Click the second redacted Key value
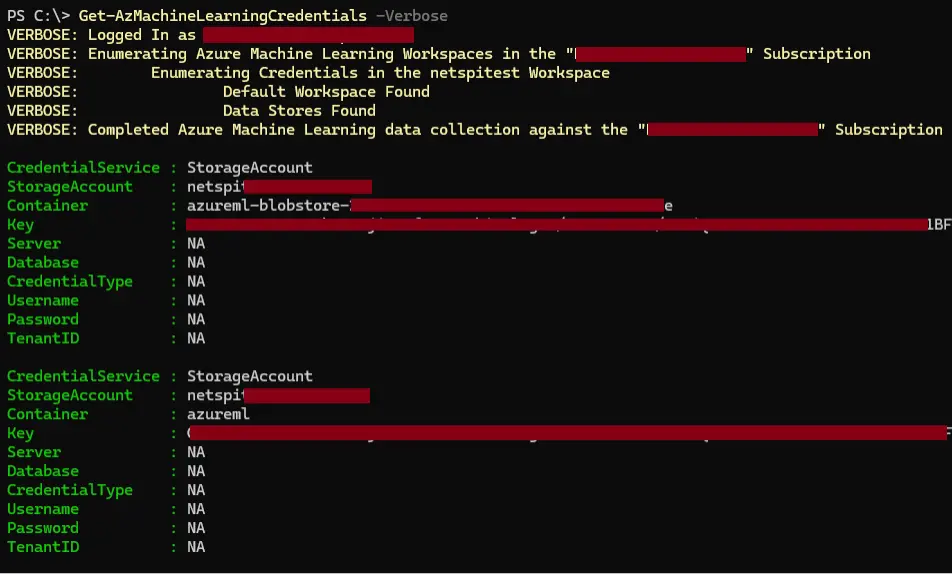The image size is (952, 574). (x=568, y=433)
